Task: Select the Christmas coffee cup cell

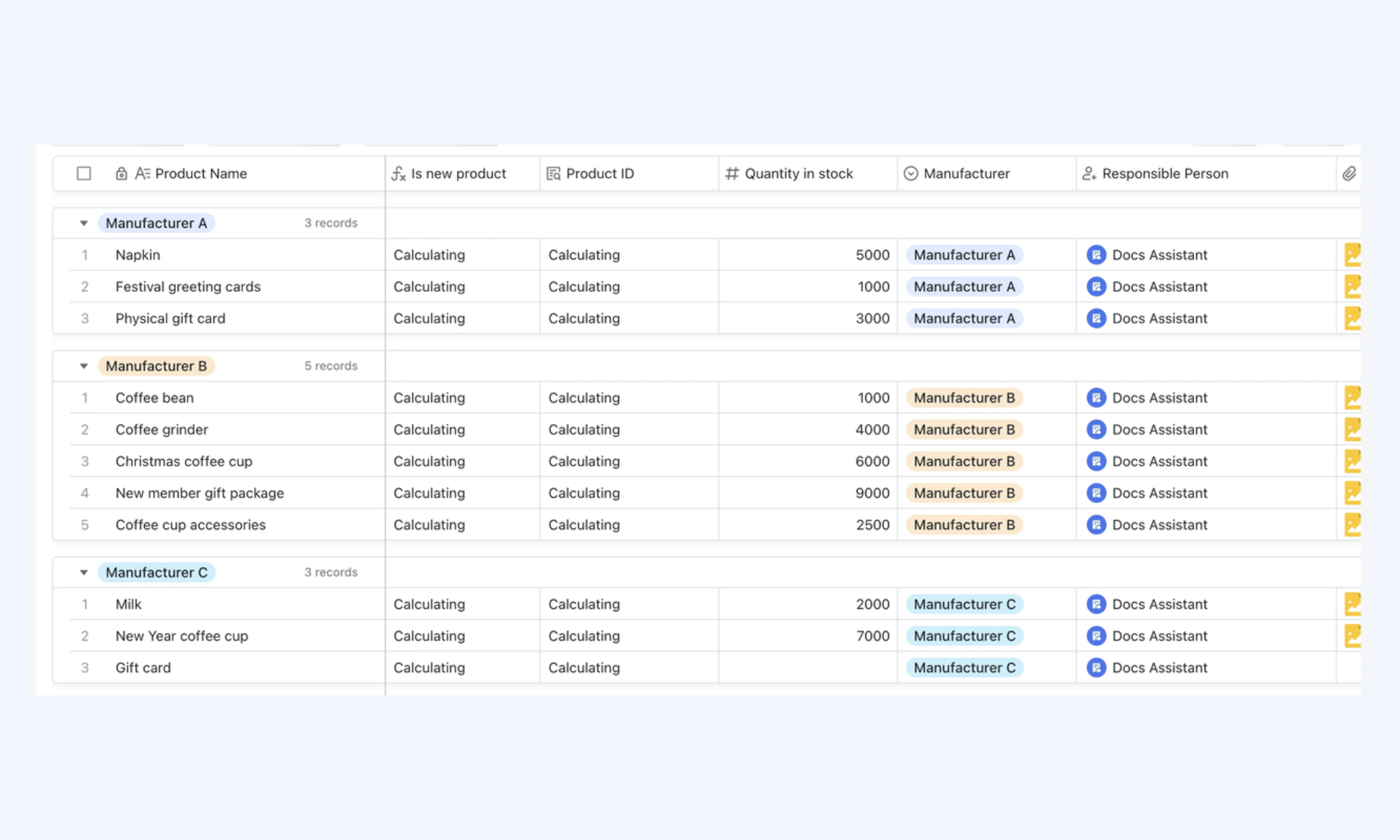Action: (227, 461)
